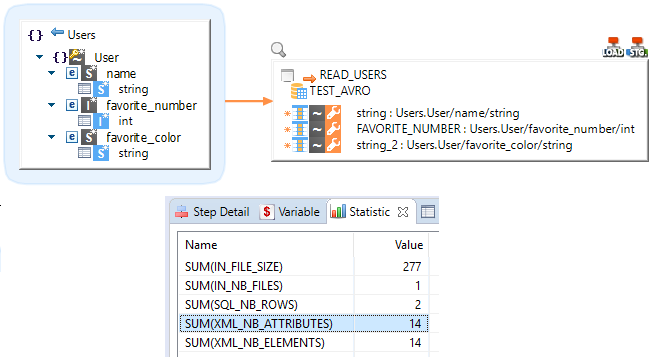Click the READ_USERS mapping title
658x363 pixels.
(353, 75)
